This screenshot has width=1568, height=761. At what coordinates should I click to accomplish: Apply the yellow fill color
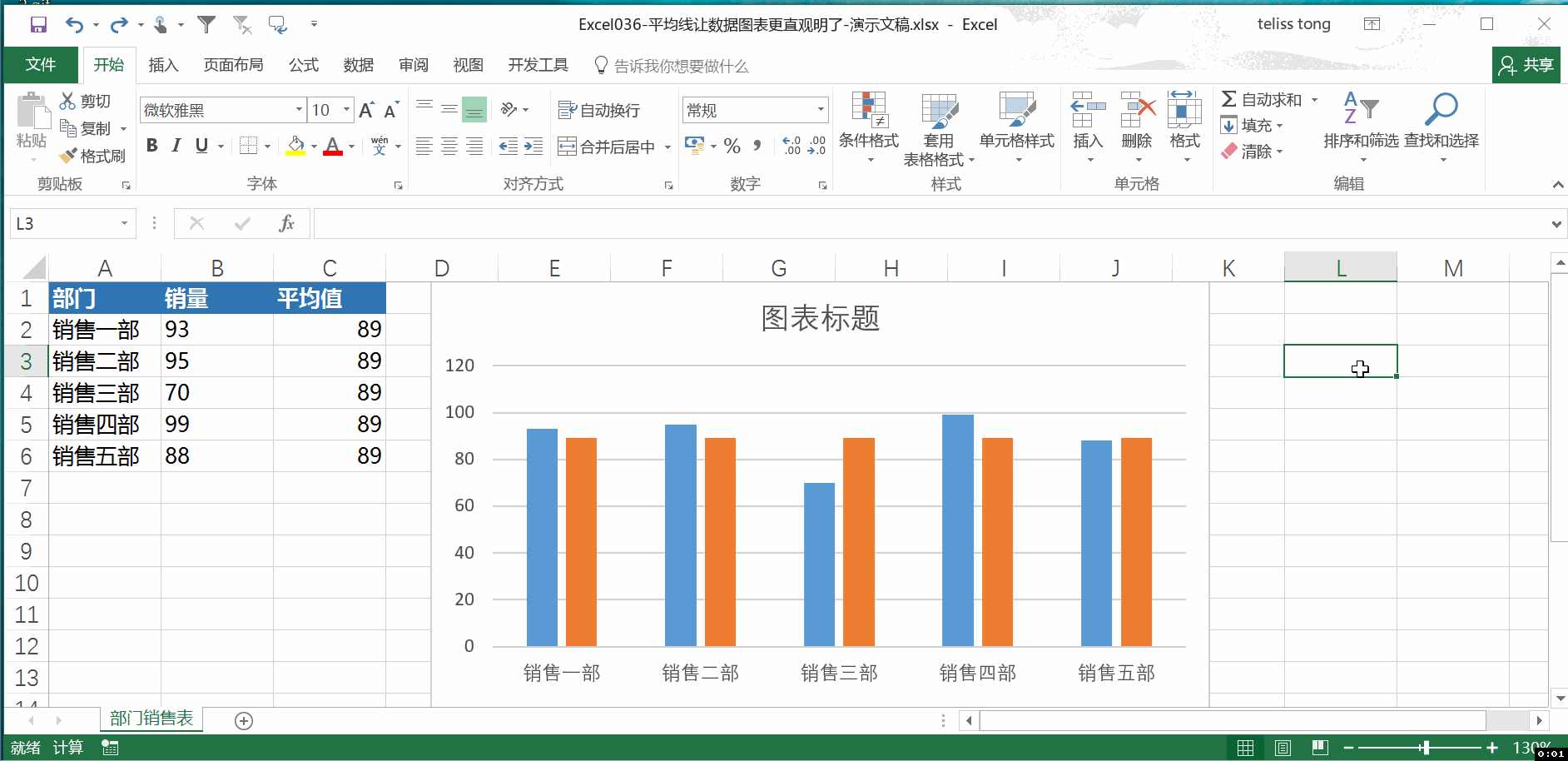(x=295, y=147)
